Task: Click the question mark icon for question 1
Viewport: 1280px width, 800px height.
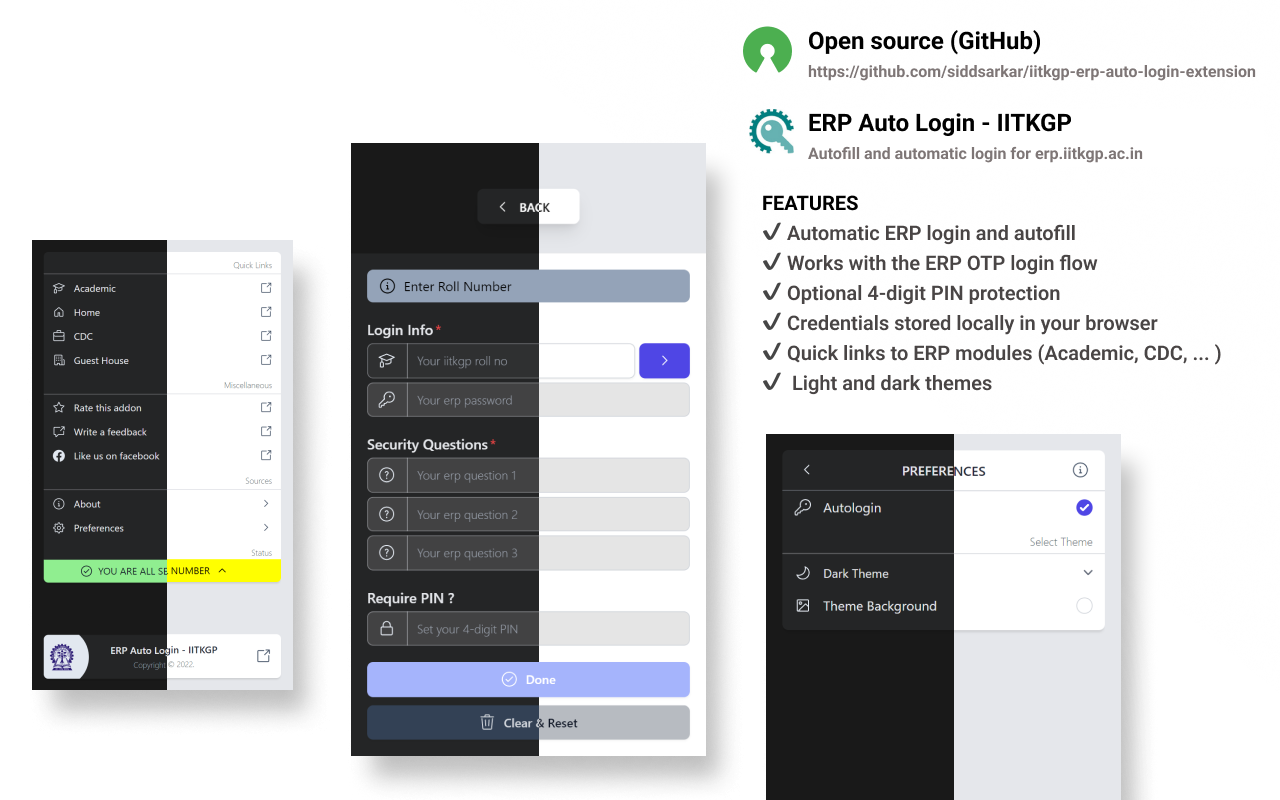Action: point(387,475)
